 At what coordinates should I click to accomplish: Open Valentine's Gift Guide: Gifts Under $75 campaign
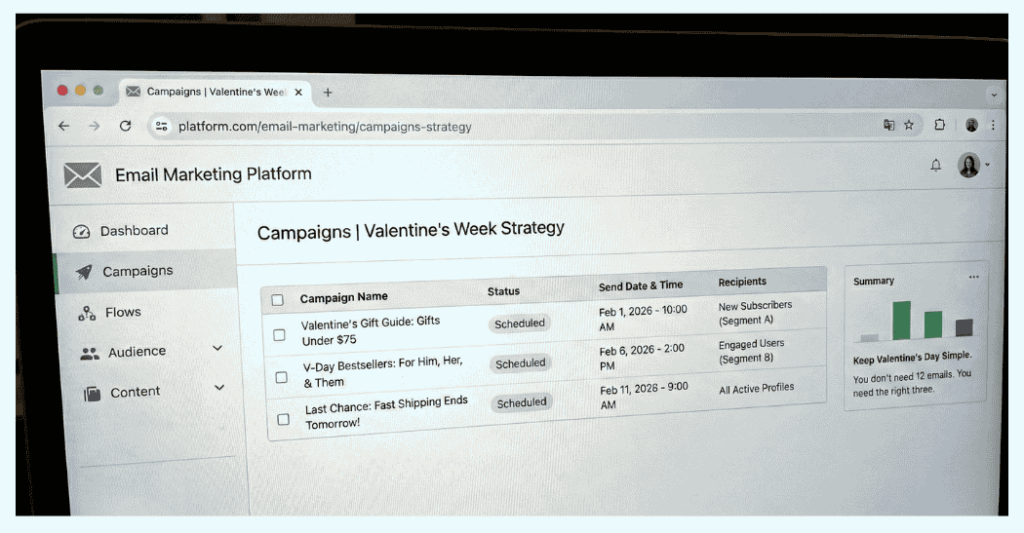click(370, 331)
